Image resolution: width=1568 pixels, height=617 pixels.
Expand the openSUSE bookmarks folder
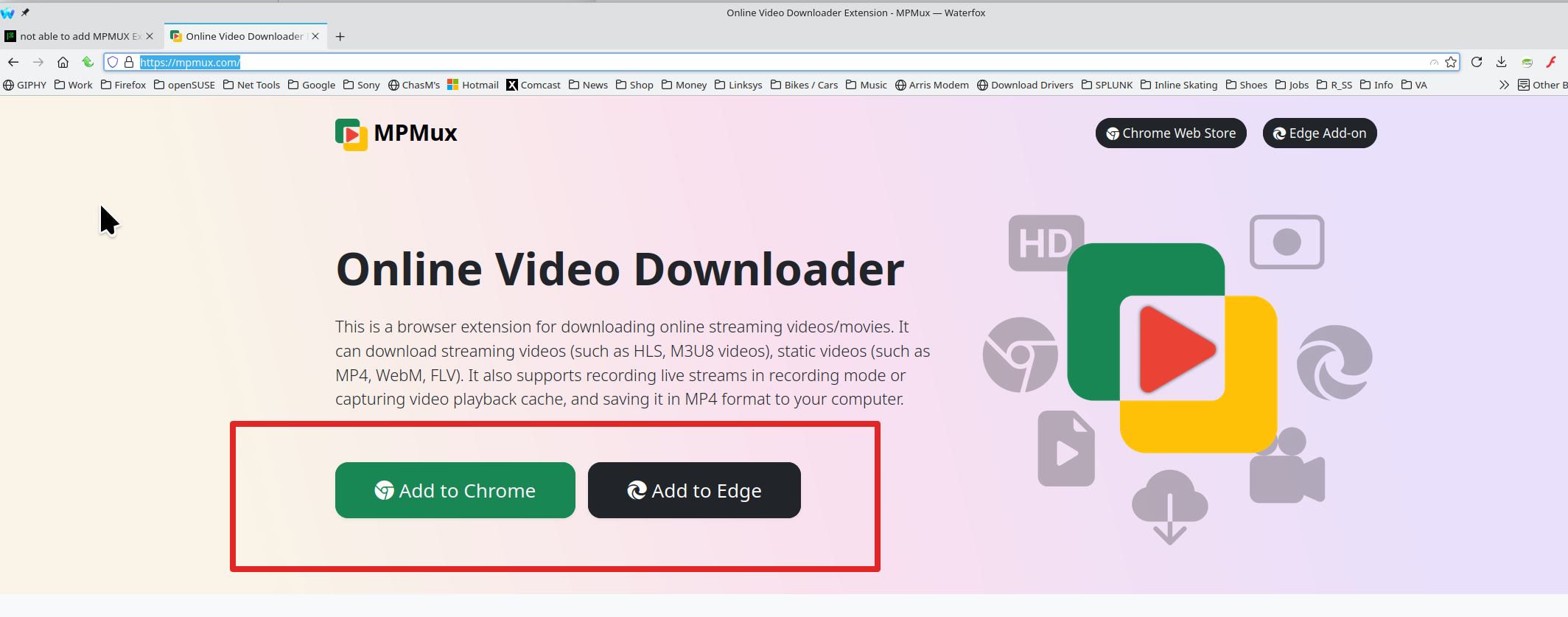tap(184, 85)
